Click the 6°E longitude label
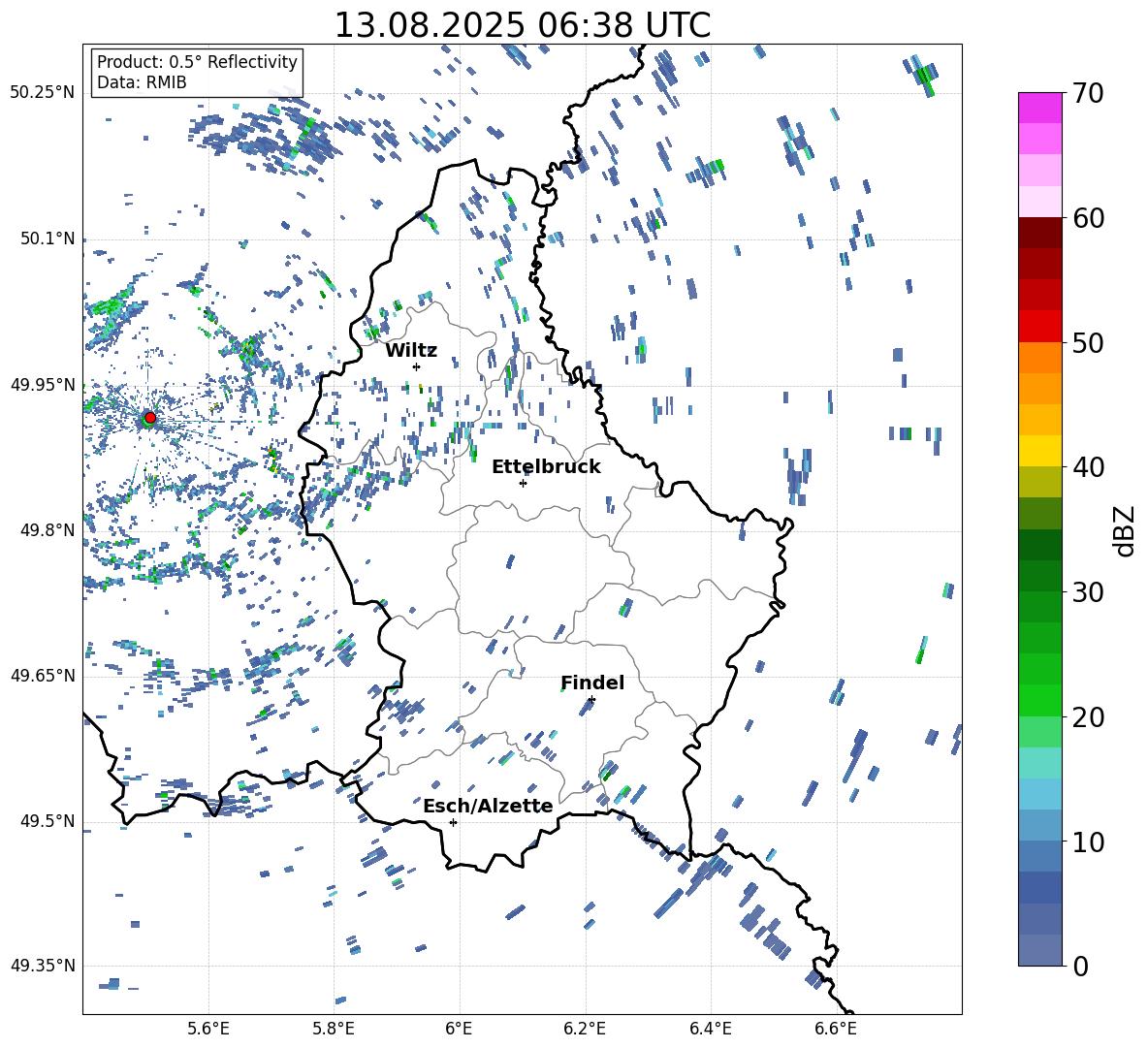 click(459, 1029)
